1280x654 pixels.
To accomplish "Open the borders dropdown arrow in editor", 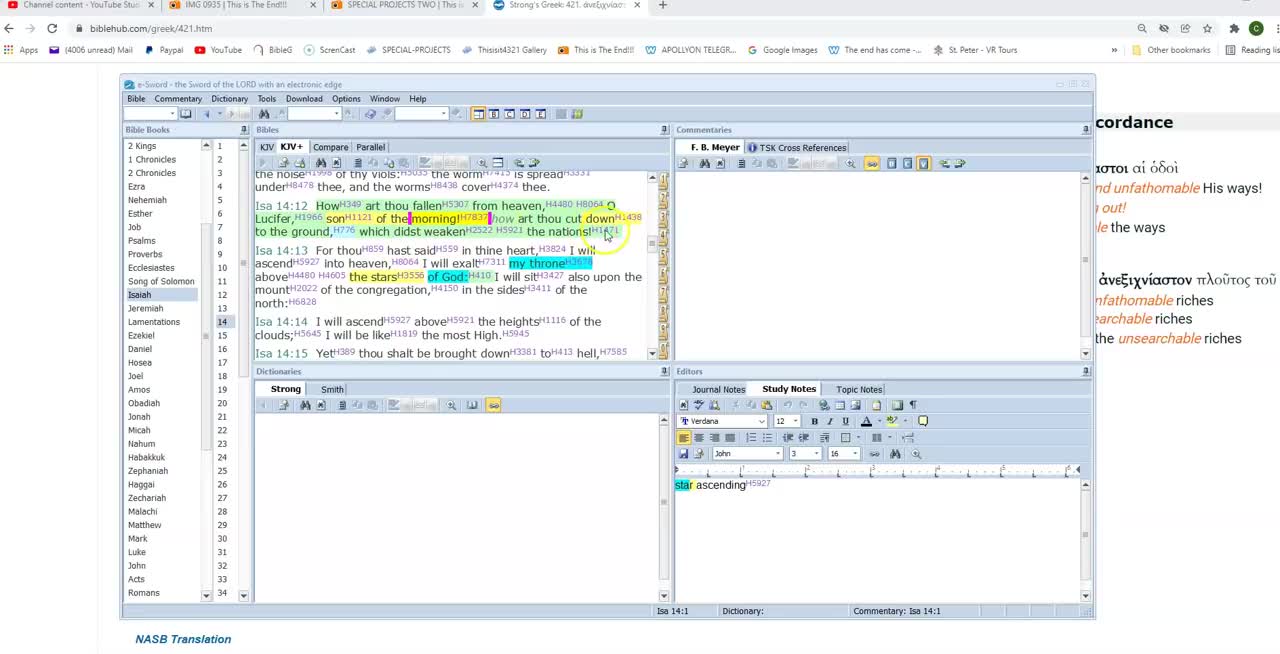I will click(x=858, y=438).
